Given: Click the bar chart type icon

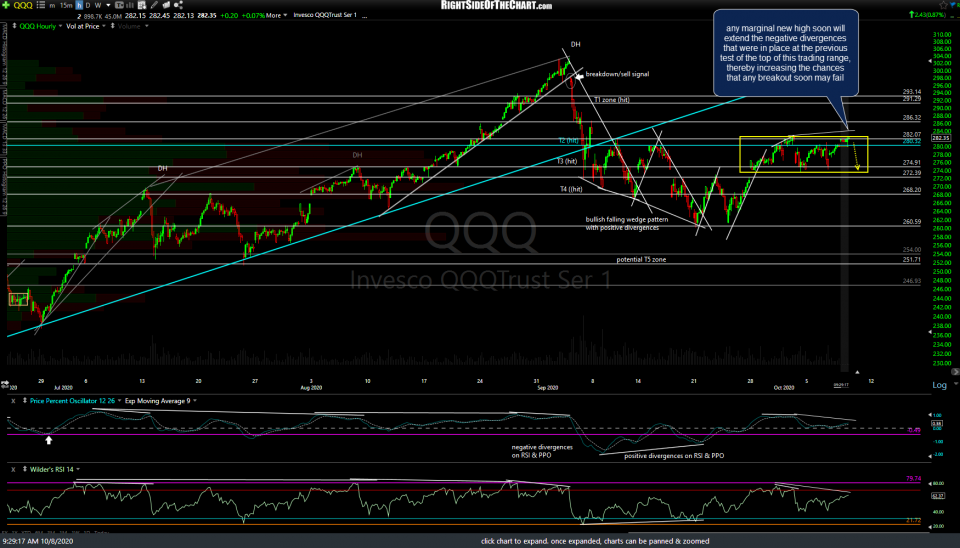Looking at the screenshot, I should point(130,5).
